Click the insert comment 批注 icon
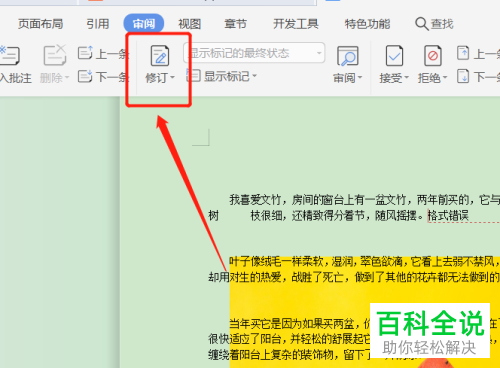This screenshot has width=500, height=368. (9, 56)
